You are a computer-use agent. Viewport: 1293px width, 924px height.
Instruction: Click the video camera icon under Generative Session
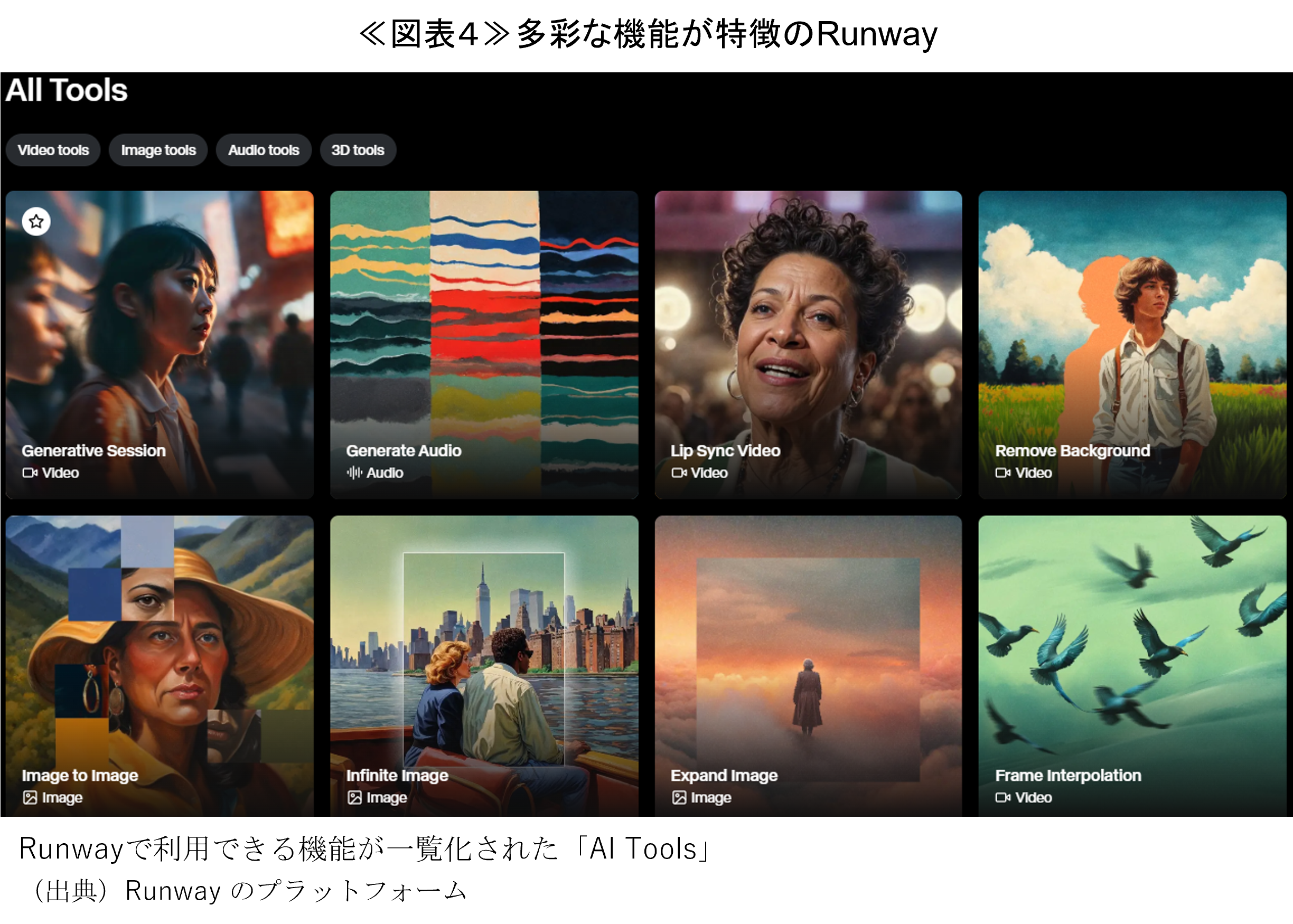tap(30, 473)
